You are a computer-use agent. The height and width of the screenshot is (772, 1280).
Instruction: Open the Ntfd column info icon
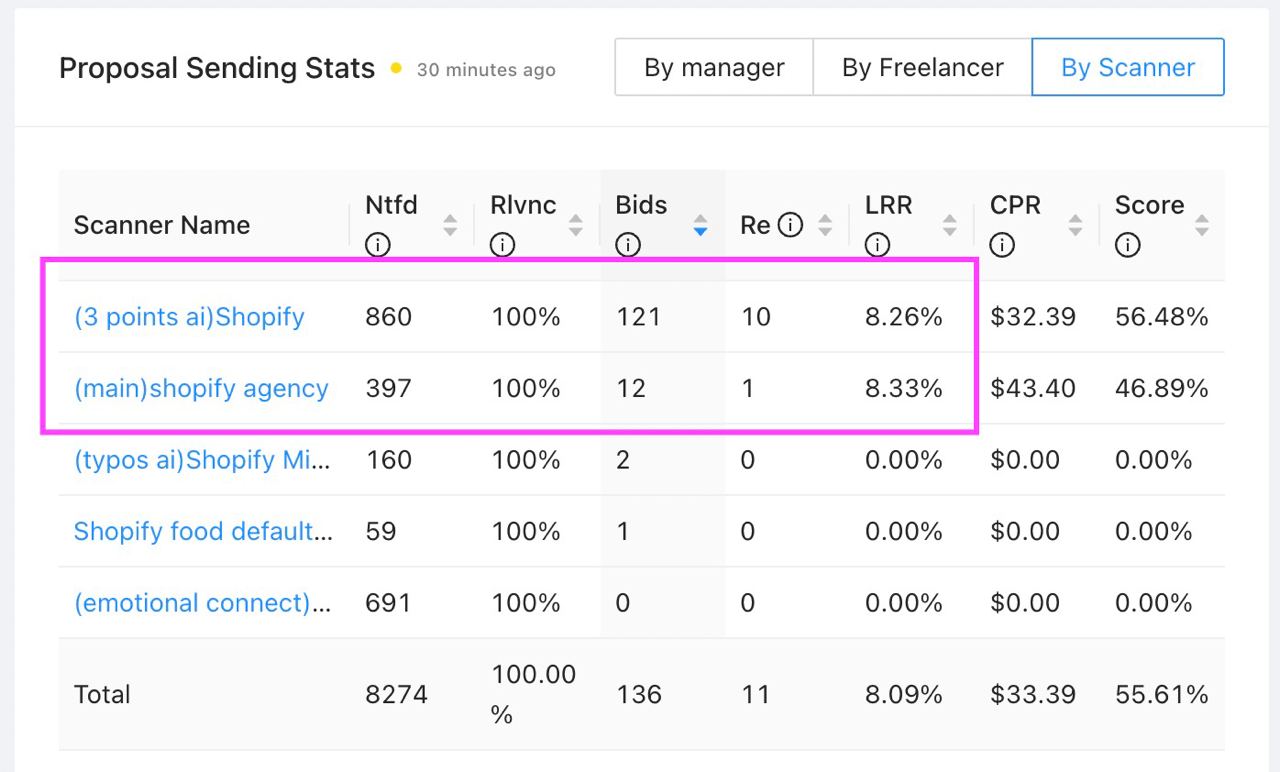coord(378,245)
